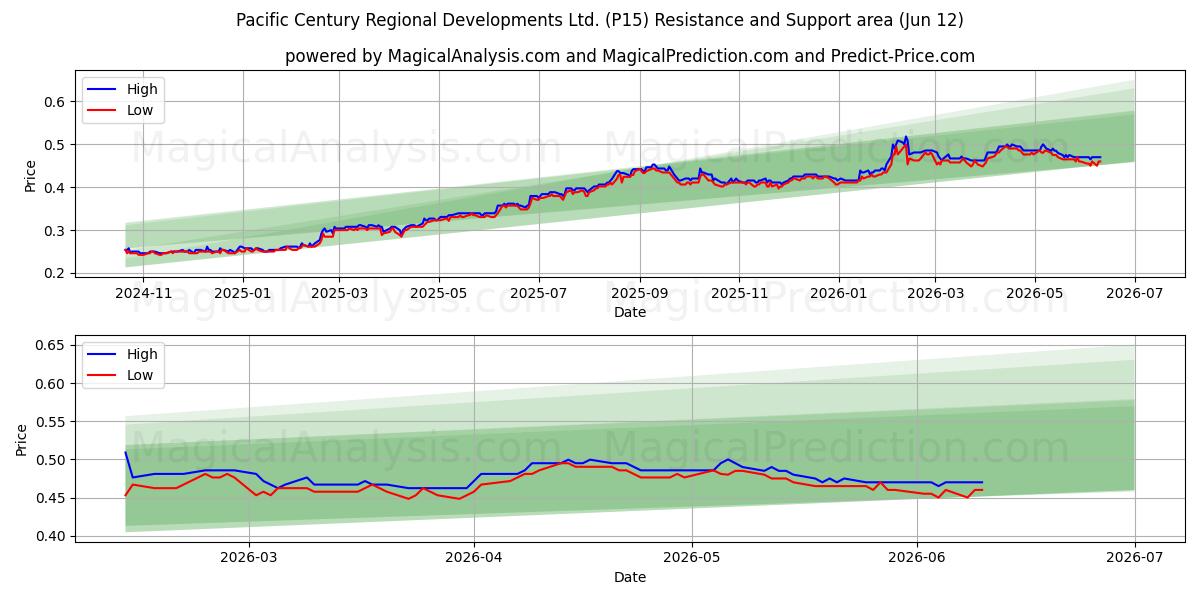The width and height of the screenshot is (1200, 600).
Task: Click the '0.4' y-axis tick on top chart
Action: pos(54,188)
